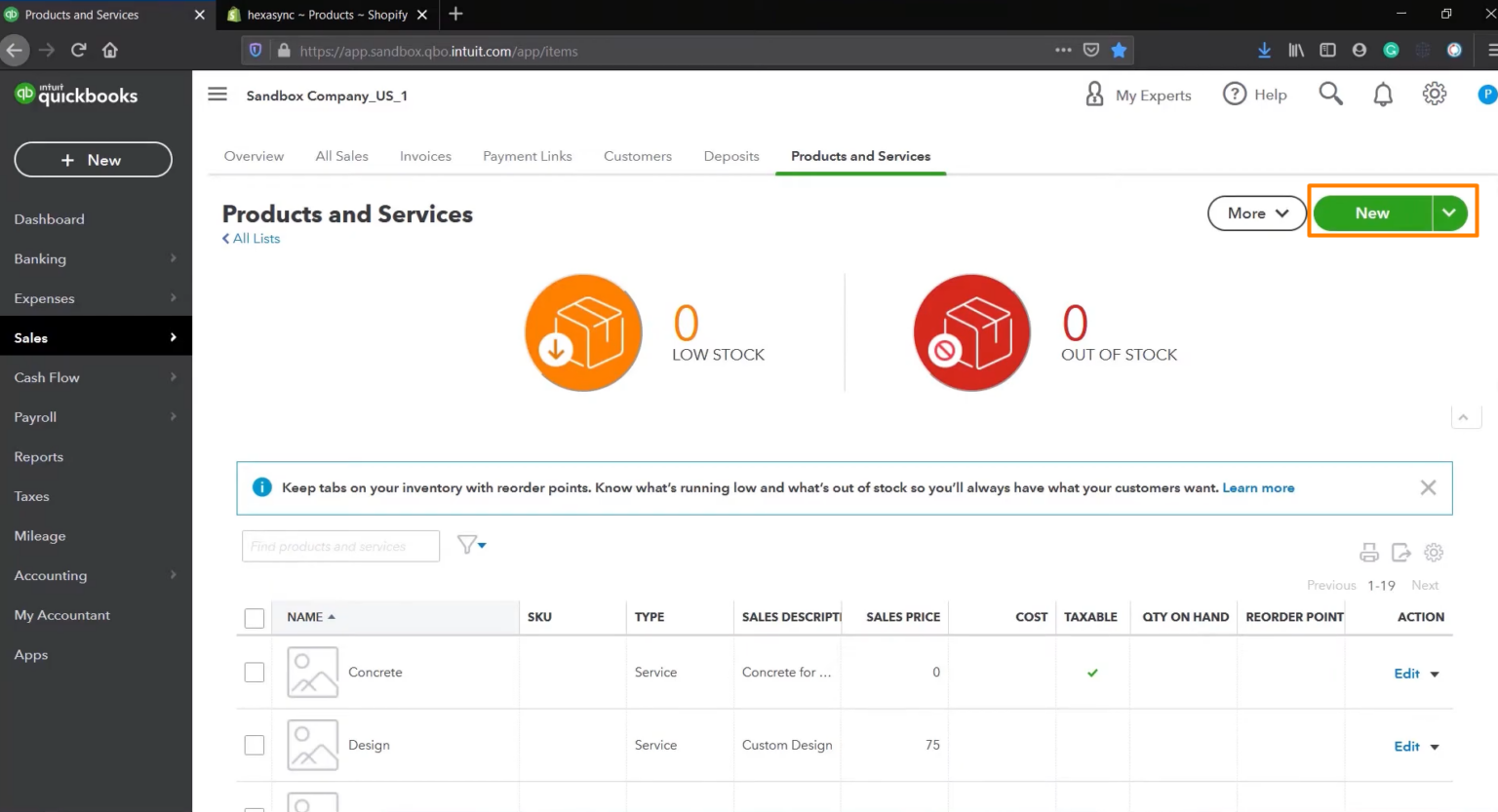
Task: Open the QuickBooks settings gear in header
Action: coord(1435,94)
